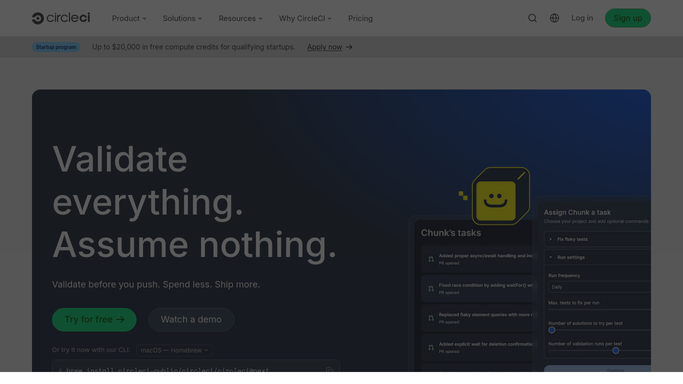The image size is (683, 384).
Task: Click the '$20,000 in free compute credits' text
Action: click(x=193, y=47)
